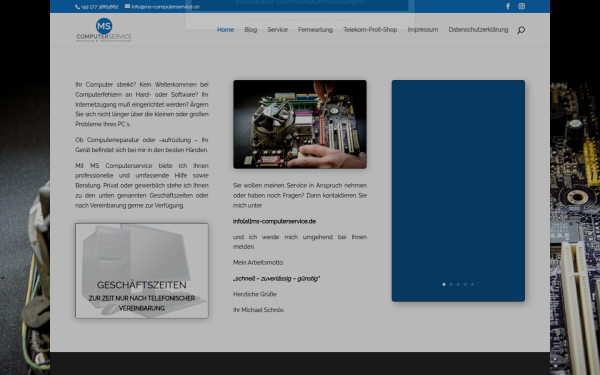
Task: Open the Blog menu item
Action: pos(251,30)
